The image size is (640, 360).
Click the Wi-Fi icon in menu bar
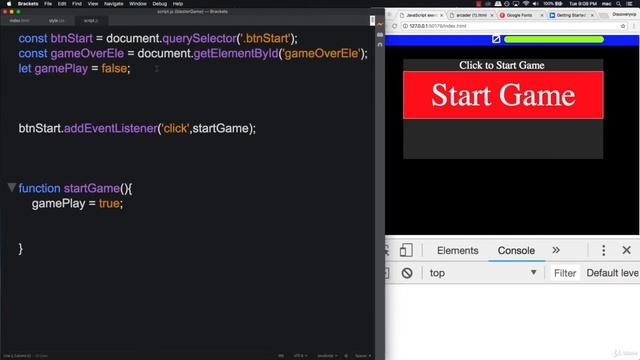526,4
